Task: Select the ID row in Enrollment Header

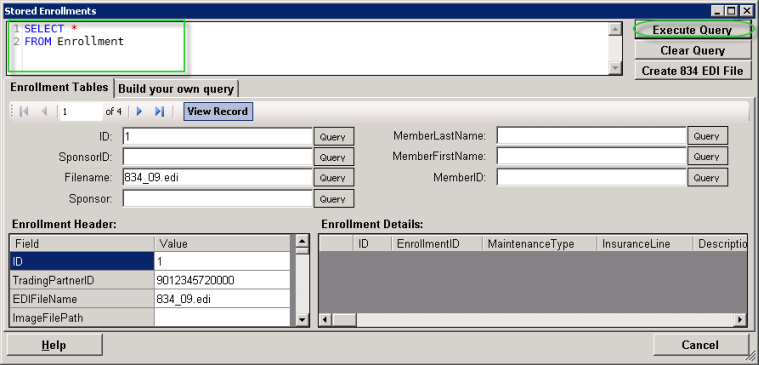Action: pos(150,261)
